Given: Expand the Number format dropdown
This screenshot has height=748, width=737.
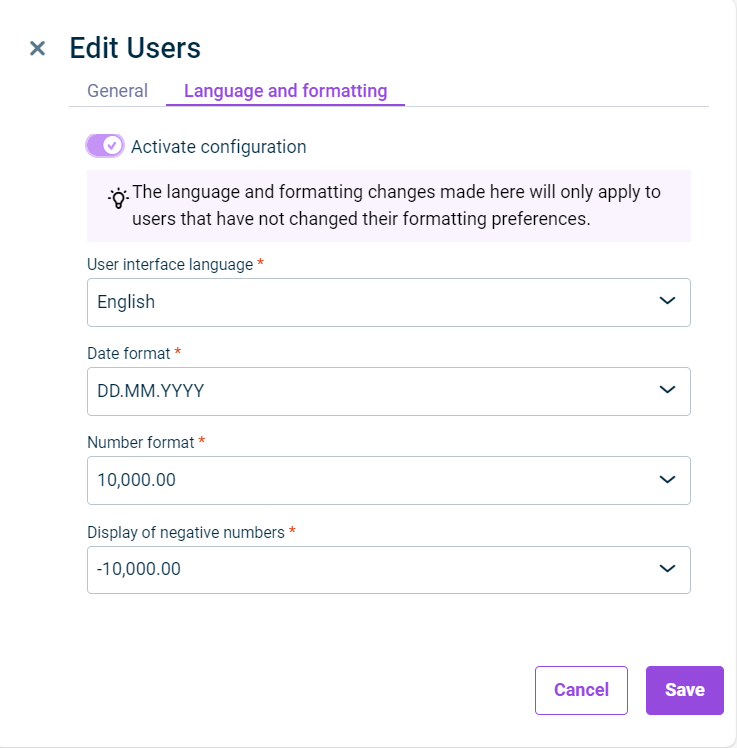Looking at the screenshot, I should point(389,480).
